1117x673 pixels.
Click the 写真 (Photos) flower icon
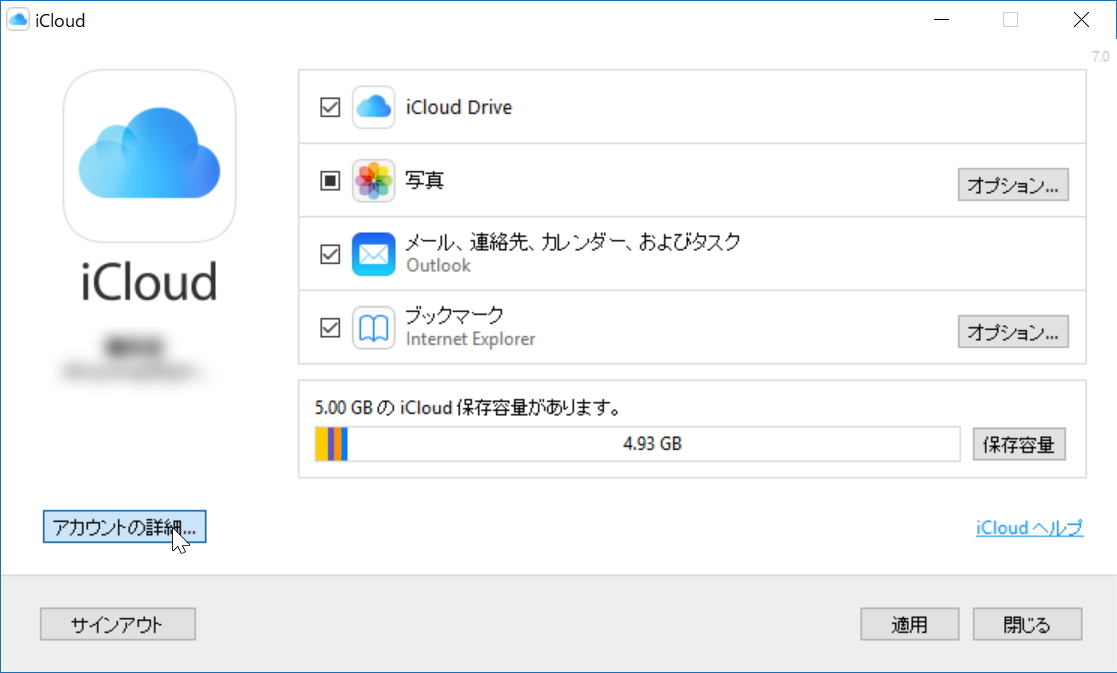click(x=372, y=180)
